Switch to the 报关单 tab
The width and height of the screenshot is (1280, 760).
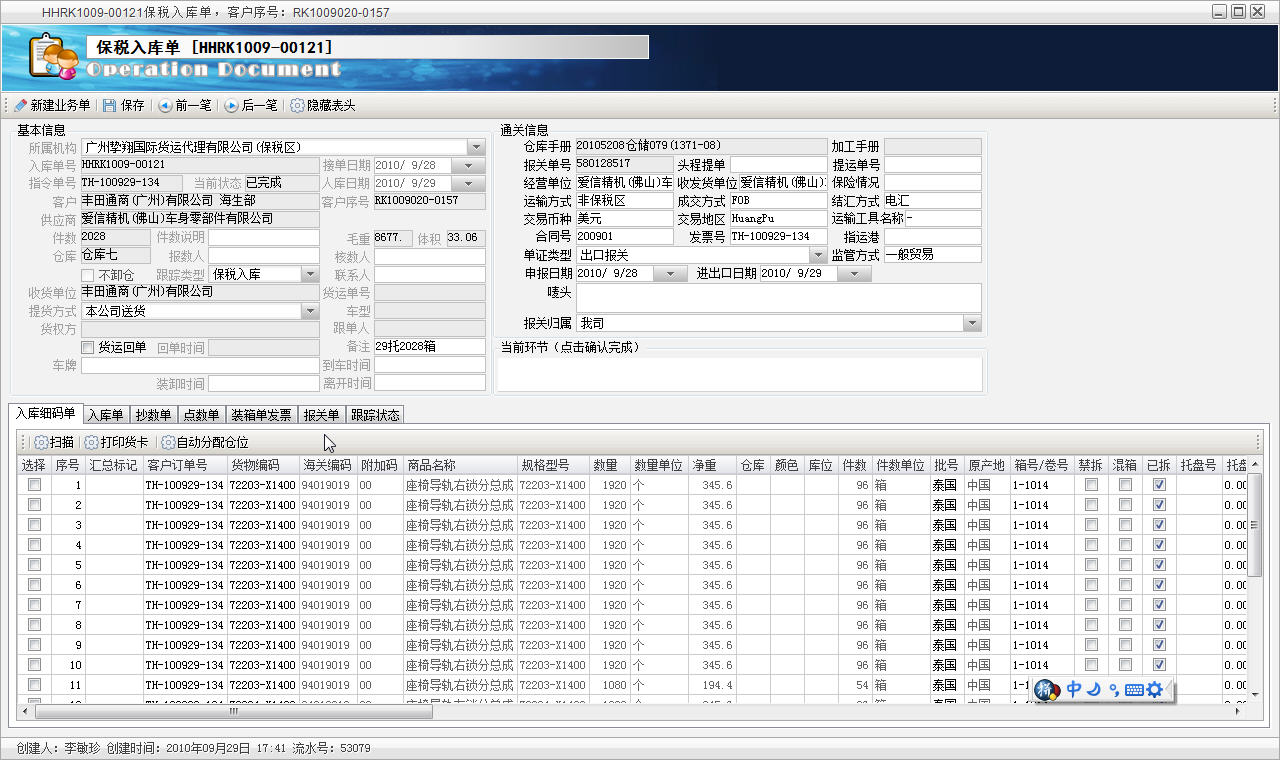pyautogui.click(x=321, y=415)
